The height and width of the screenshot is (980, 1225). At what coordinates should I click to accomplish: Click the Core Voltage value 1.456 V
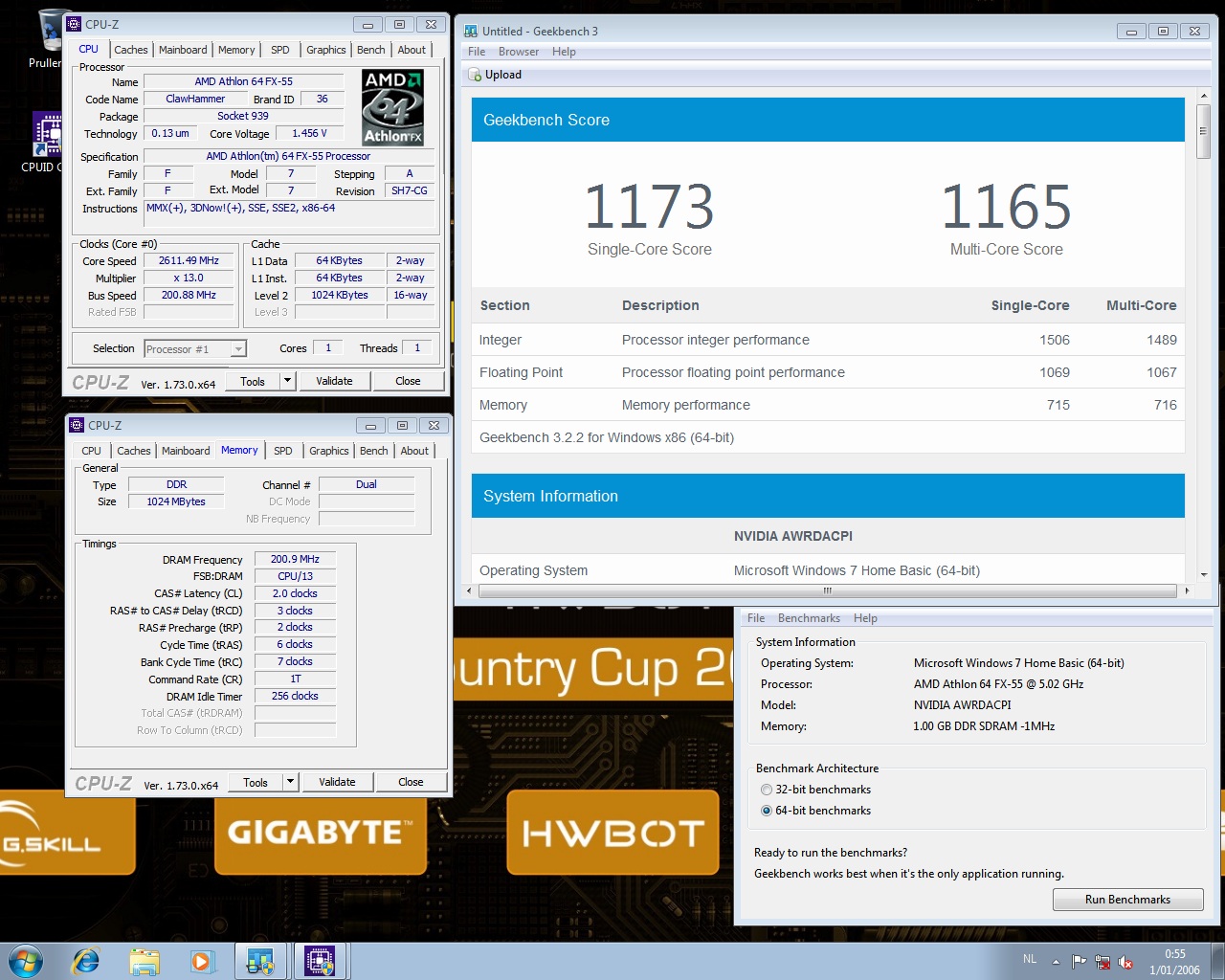pos(309,134)
